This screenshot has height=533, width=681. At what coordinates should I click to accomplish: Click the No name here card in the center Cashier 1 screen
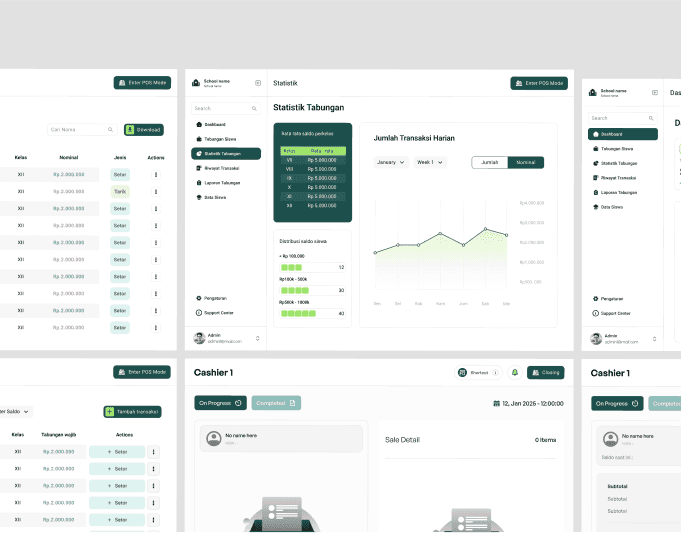pos(281,438)
